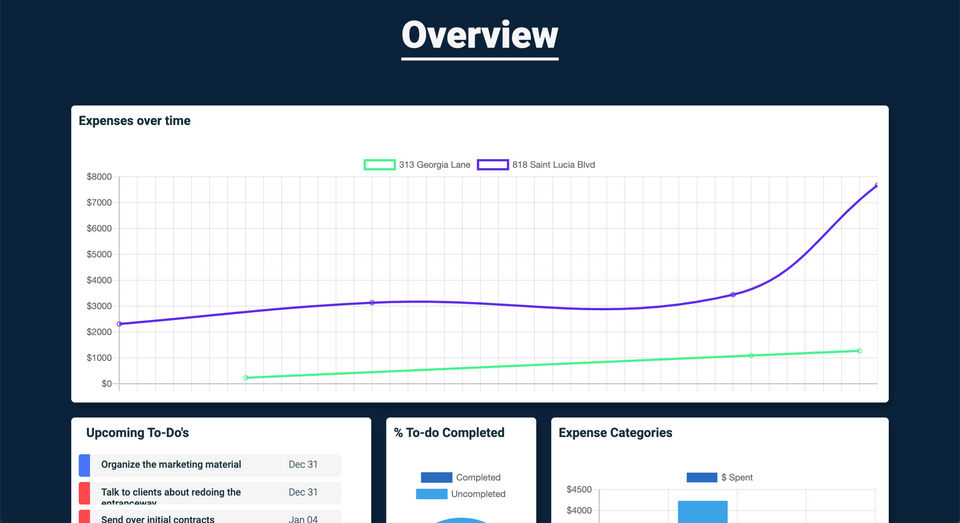
Task: Open the Organize the marketing material to-do
Action: click(210, 465)
